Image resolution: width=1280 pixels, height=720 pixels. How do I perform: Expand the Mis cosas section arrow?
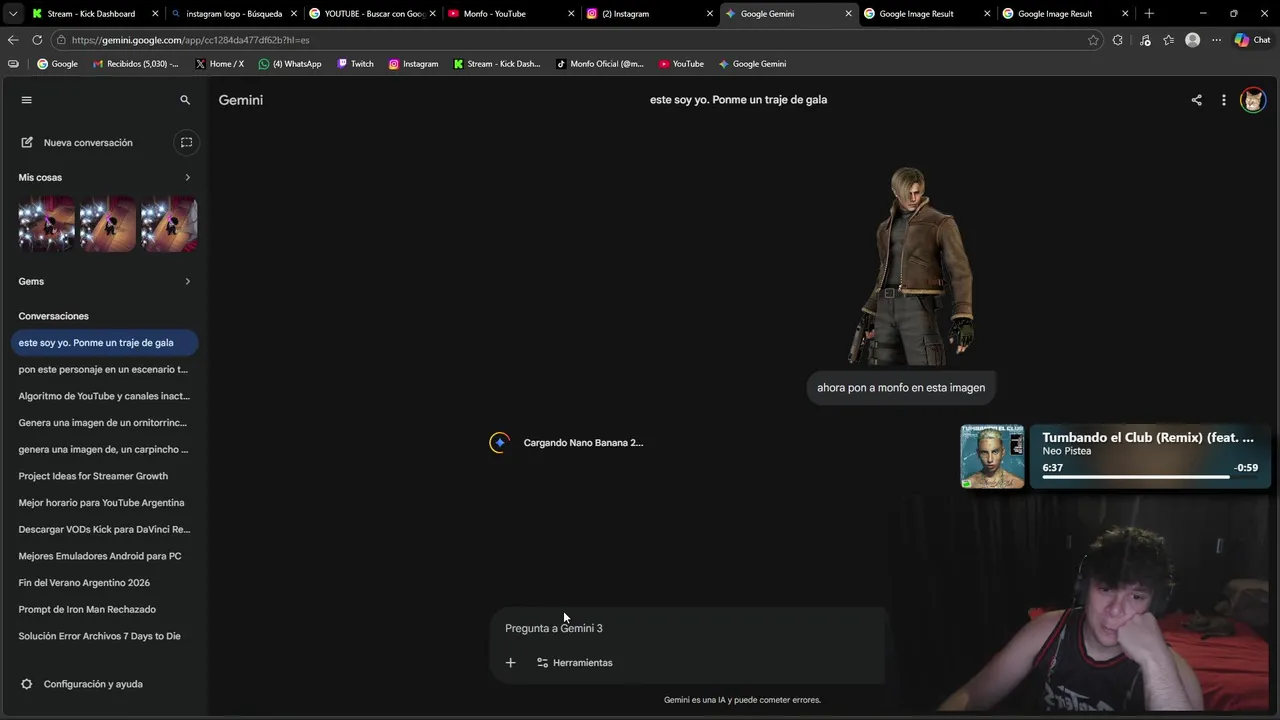pos(187,178)
